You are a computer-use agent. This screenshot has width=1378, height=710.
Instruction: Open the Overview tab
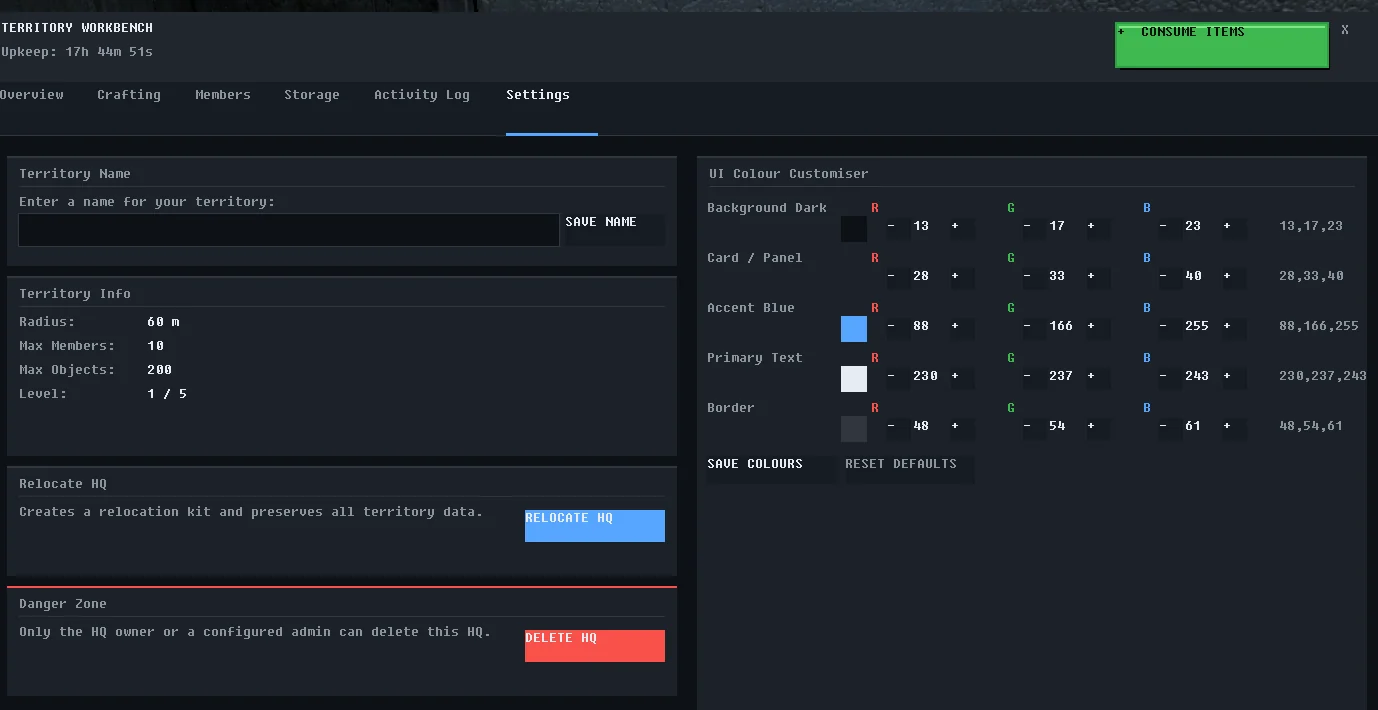click(x=32, y=95)
